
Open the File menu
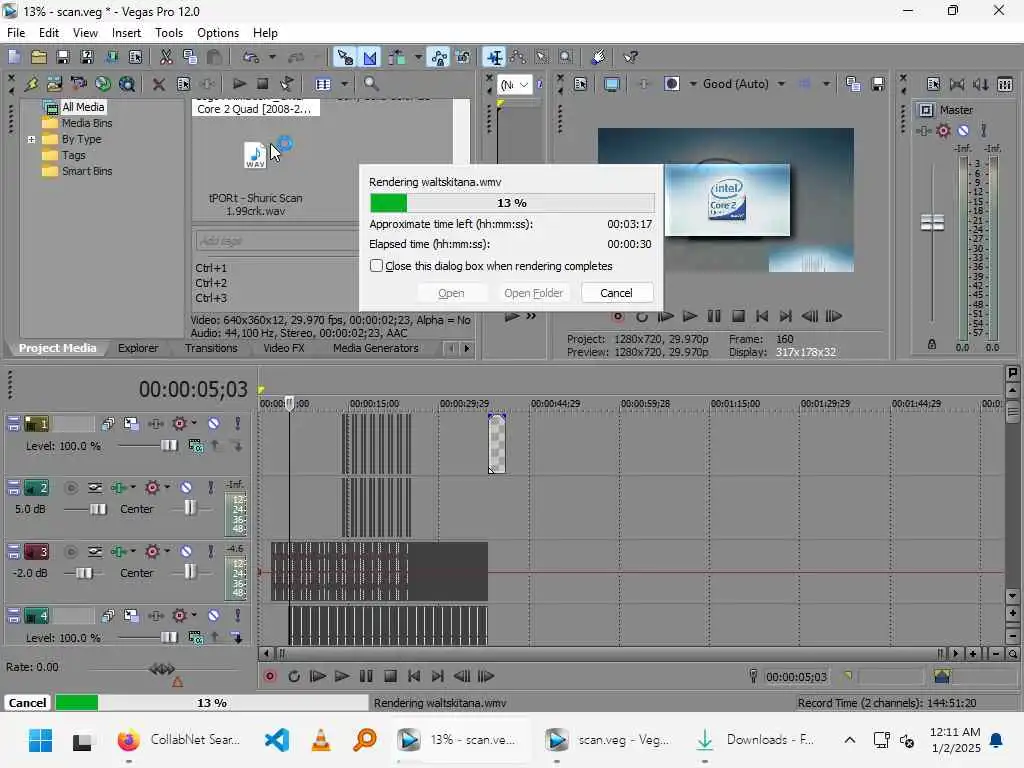click(x=16, y=33)
